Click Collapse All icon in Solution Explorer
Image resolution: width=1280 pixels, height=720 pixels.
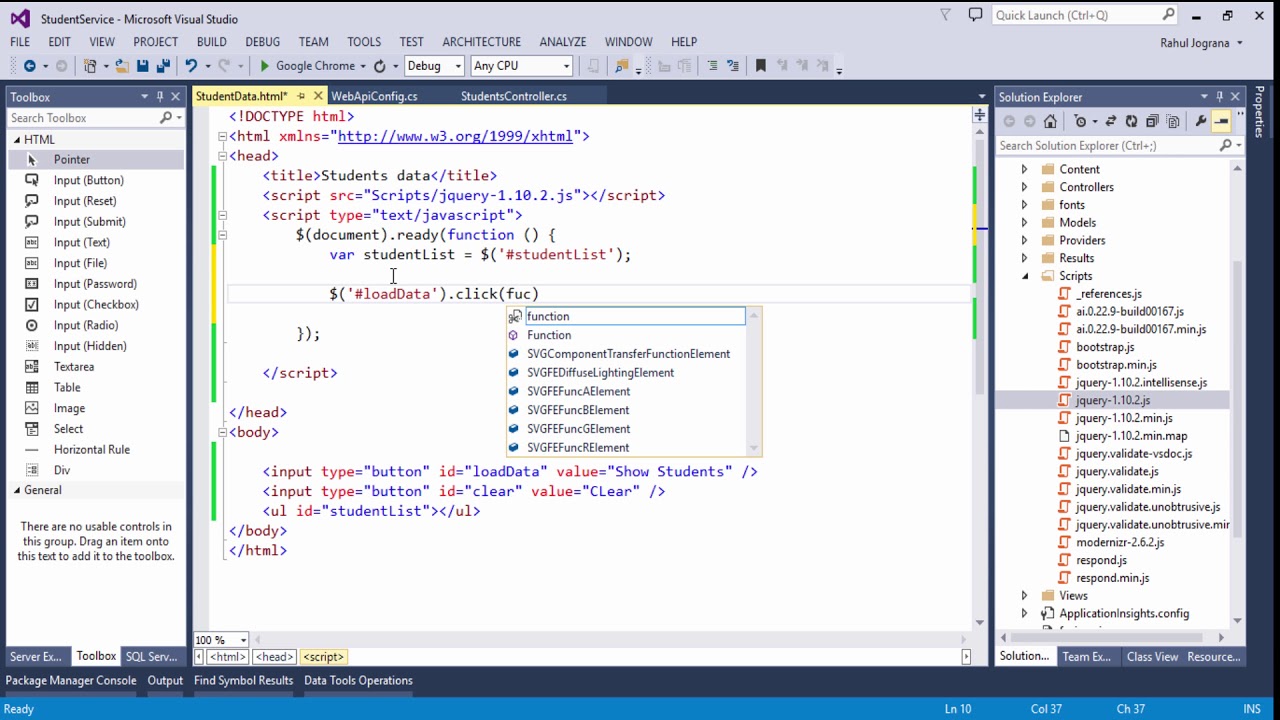click(x=1152, y=121)
